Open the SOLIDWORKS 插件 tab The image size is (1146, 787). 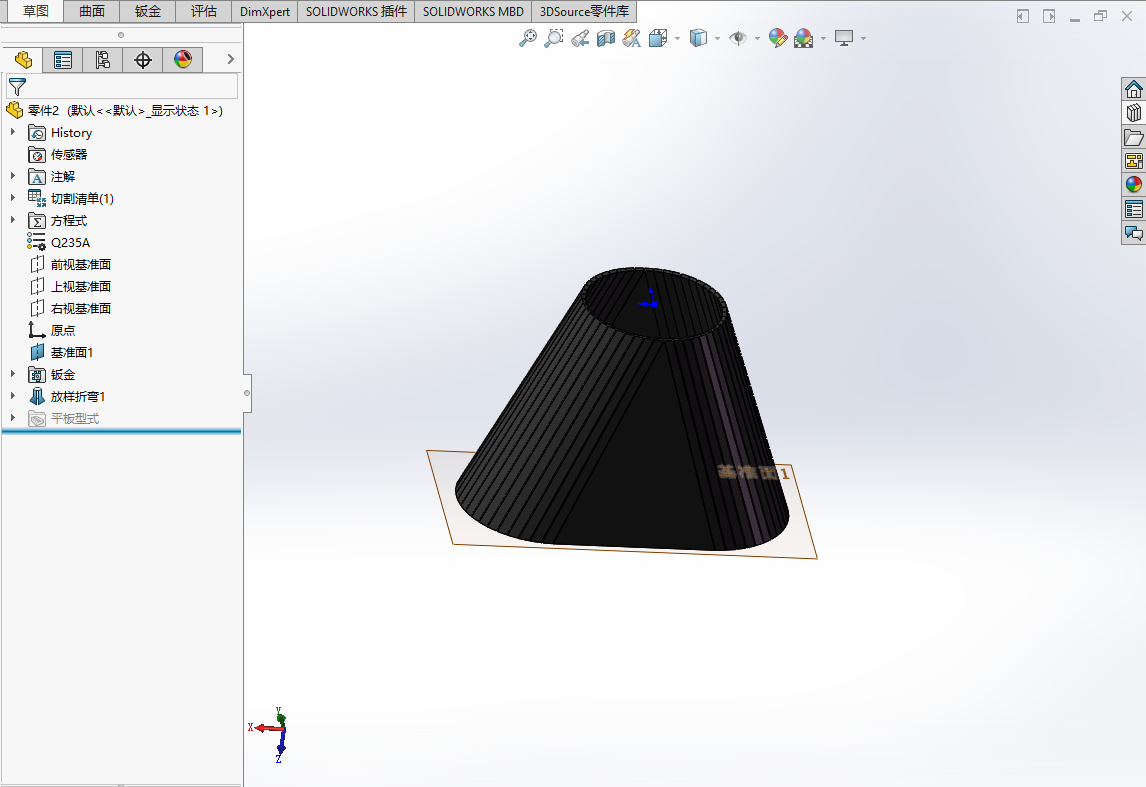click(x=356, y=11)
